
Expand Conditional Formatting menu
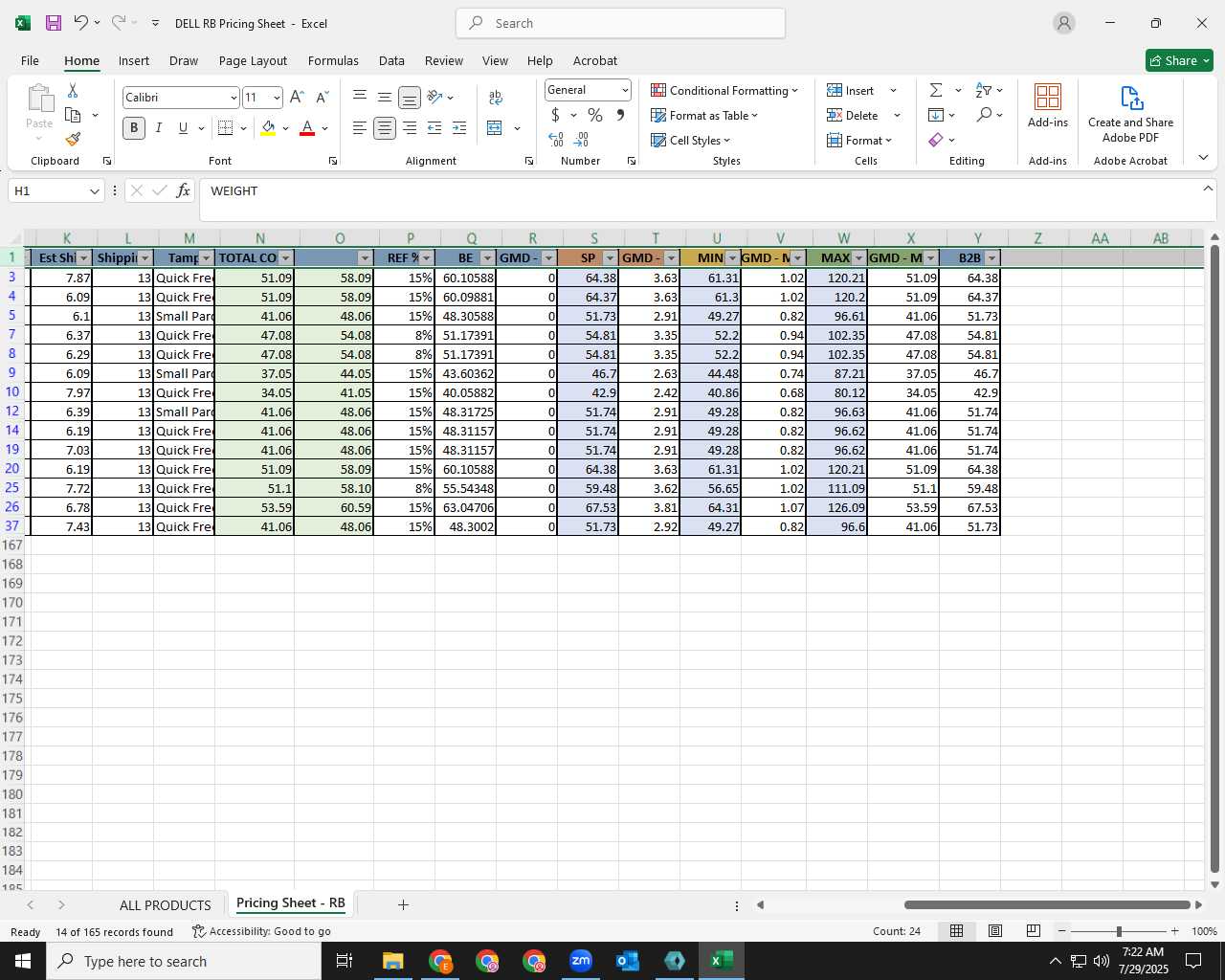pos(724,90)
